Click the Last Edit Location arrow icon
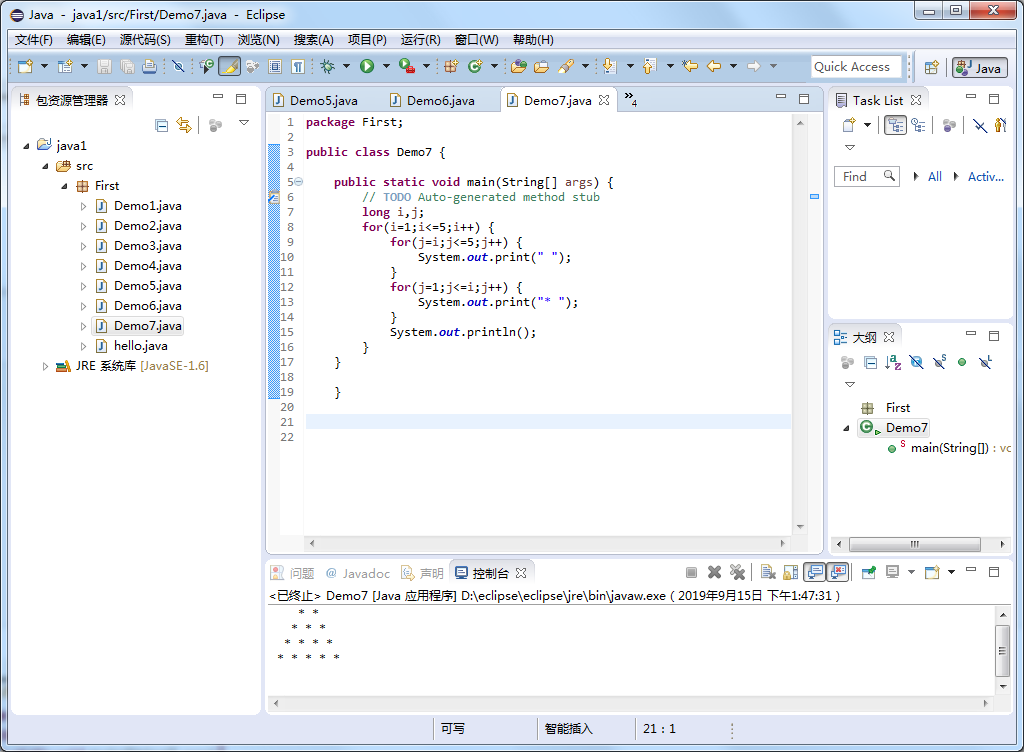The width and height of the screenshot is (1024, 752). click(x=690, y=66)
